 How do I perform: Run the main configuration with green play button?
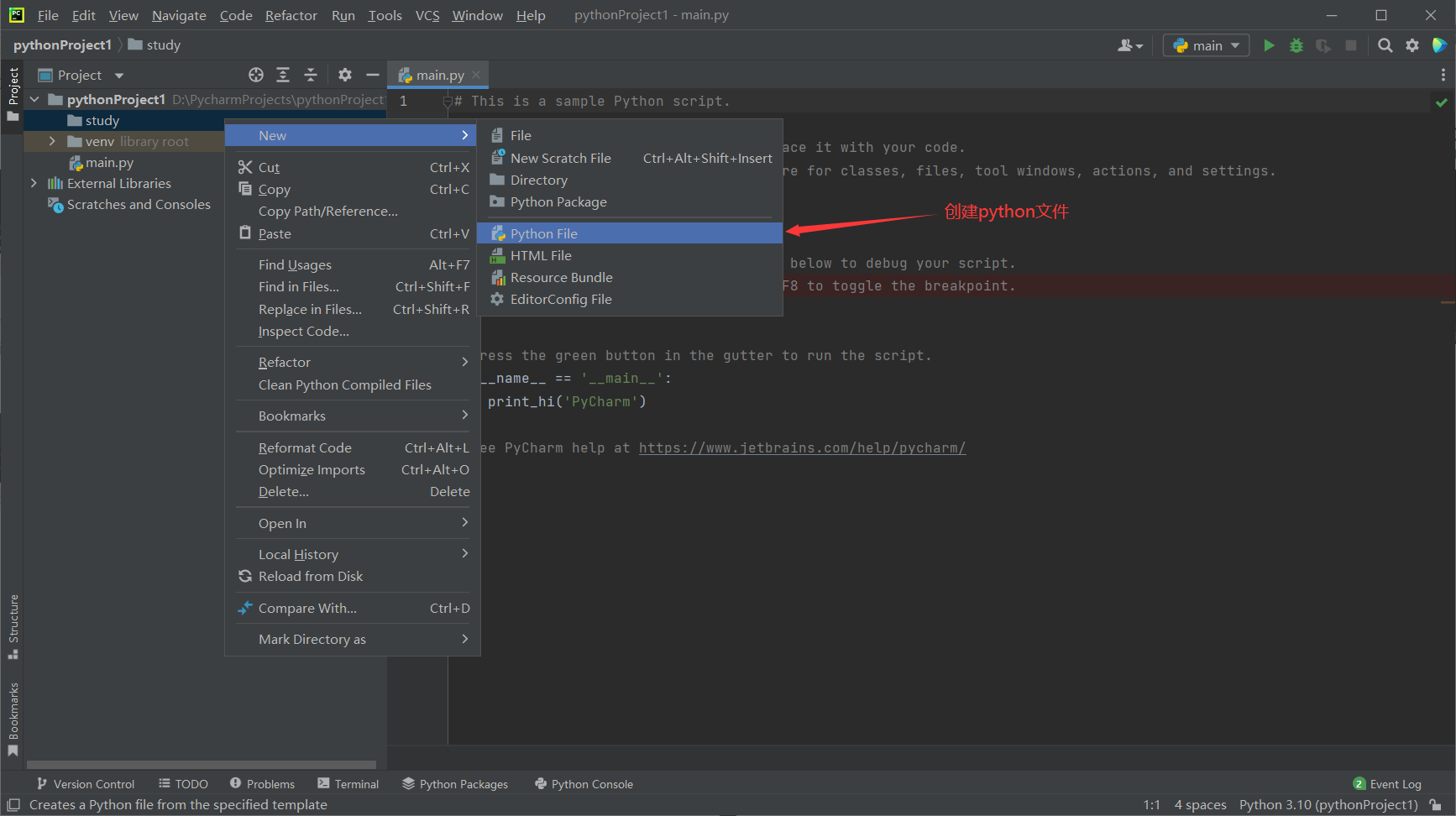tap(1269, 45)
